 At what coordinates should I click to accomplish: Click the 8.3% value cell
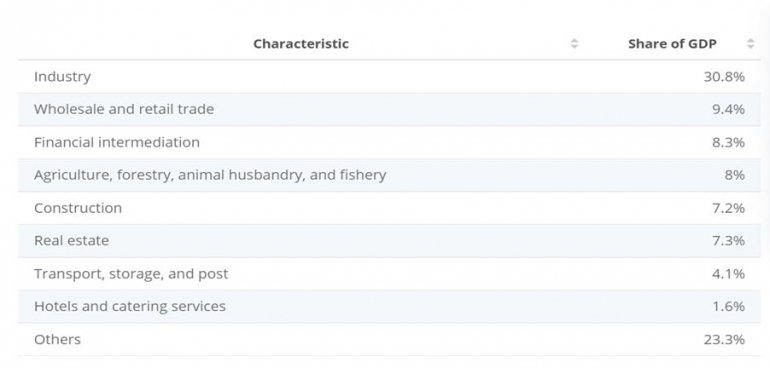(x=728, y=142)
